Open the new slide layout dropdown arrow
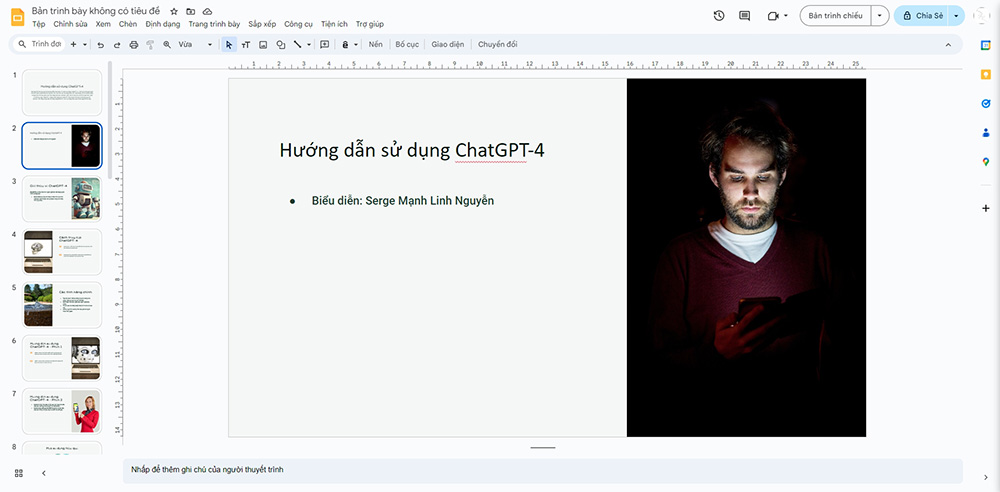The width and height of the screenshot is (1000, 492). (x=85, y=45)
